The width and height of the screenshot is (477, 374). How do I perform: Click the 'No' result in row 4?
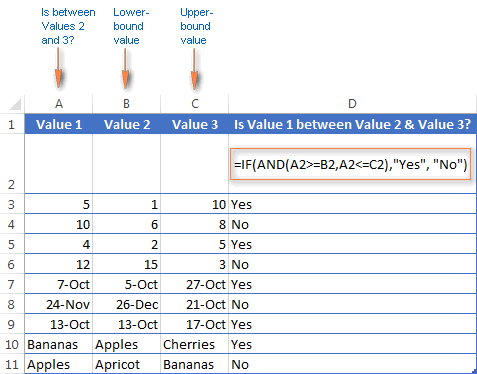click(352, 224)
